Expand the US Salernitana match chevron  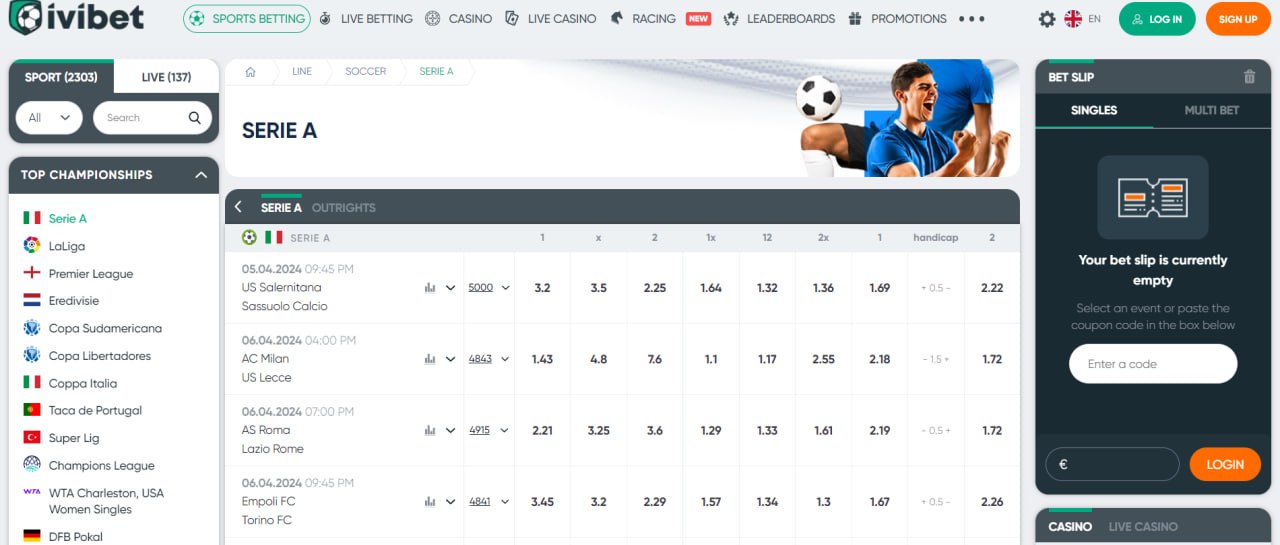[x=451, y=288]
